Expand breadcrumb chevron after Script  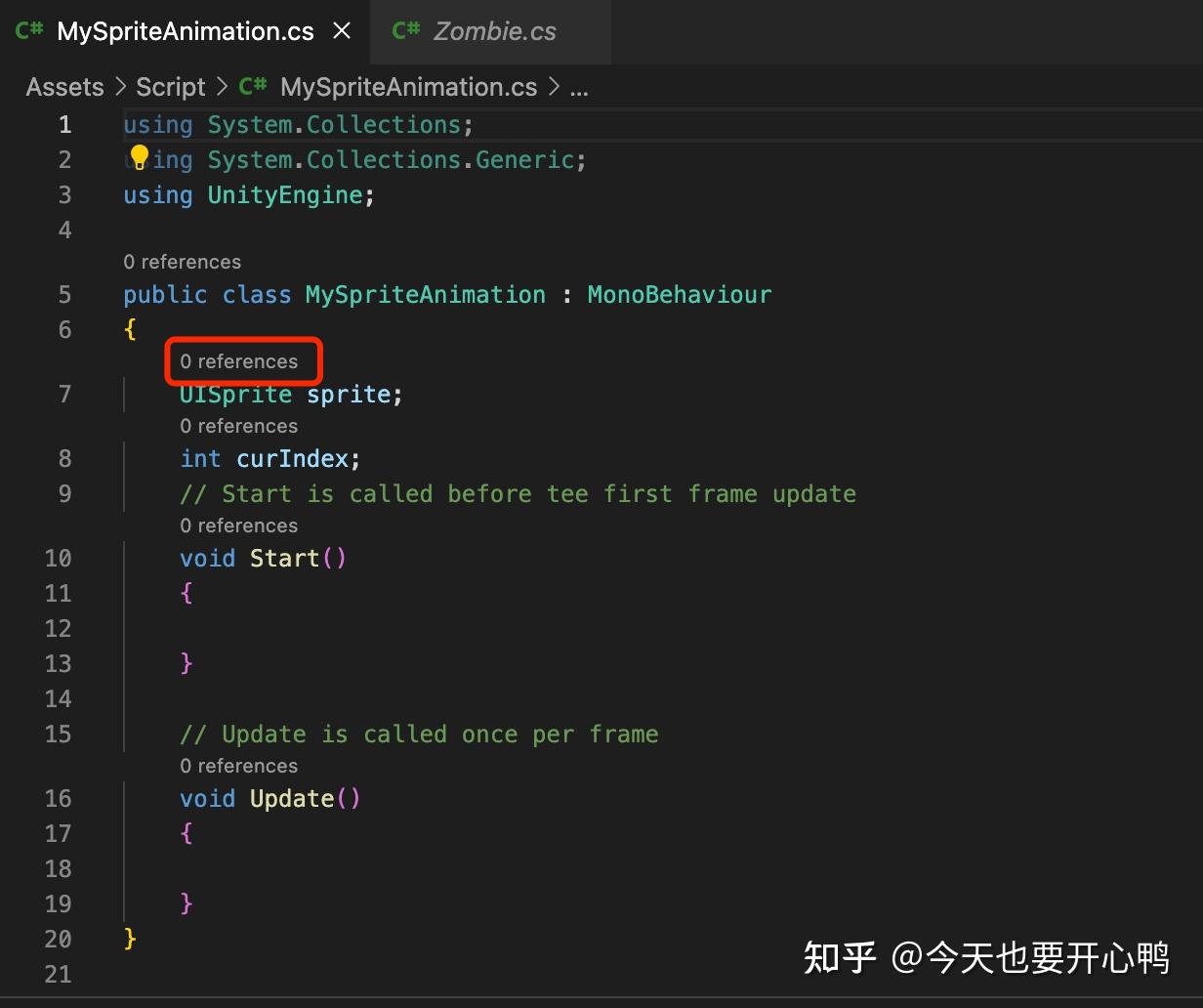(222, 87)
